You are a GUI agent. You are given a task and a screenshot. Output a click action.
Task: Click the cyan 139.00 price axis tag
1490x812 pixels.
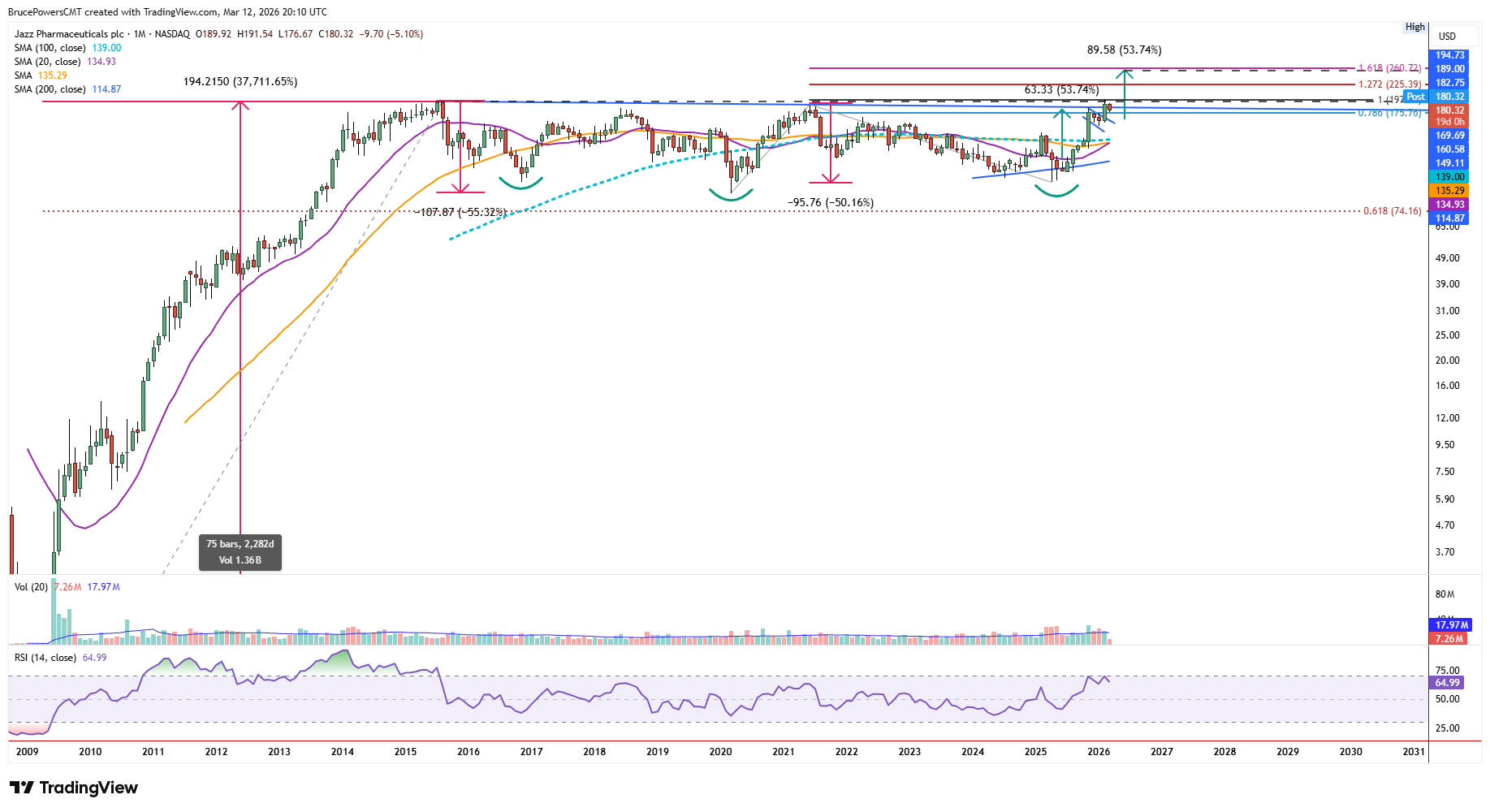pyautogui.click(x=1449, y=177)
